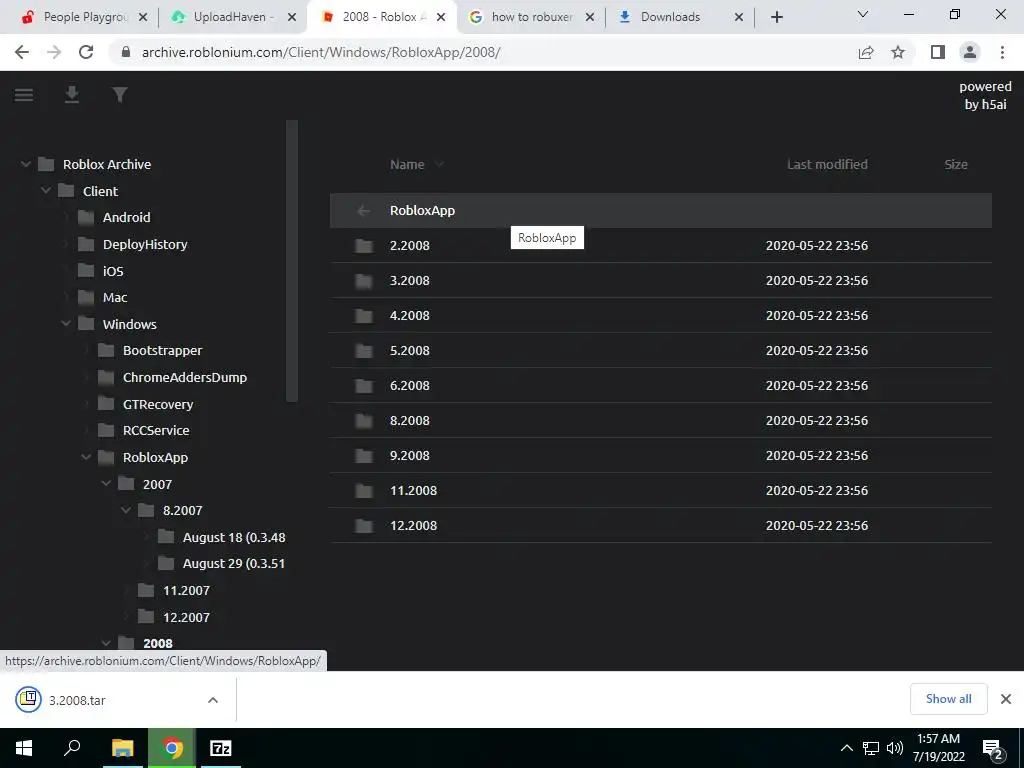The height and width of the screenshot is (768, 1024).
Task: Switch to Chrome in taskbar
Action: click(172, 748)
